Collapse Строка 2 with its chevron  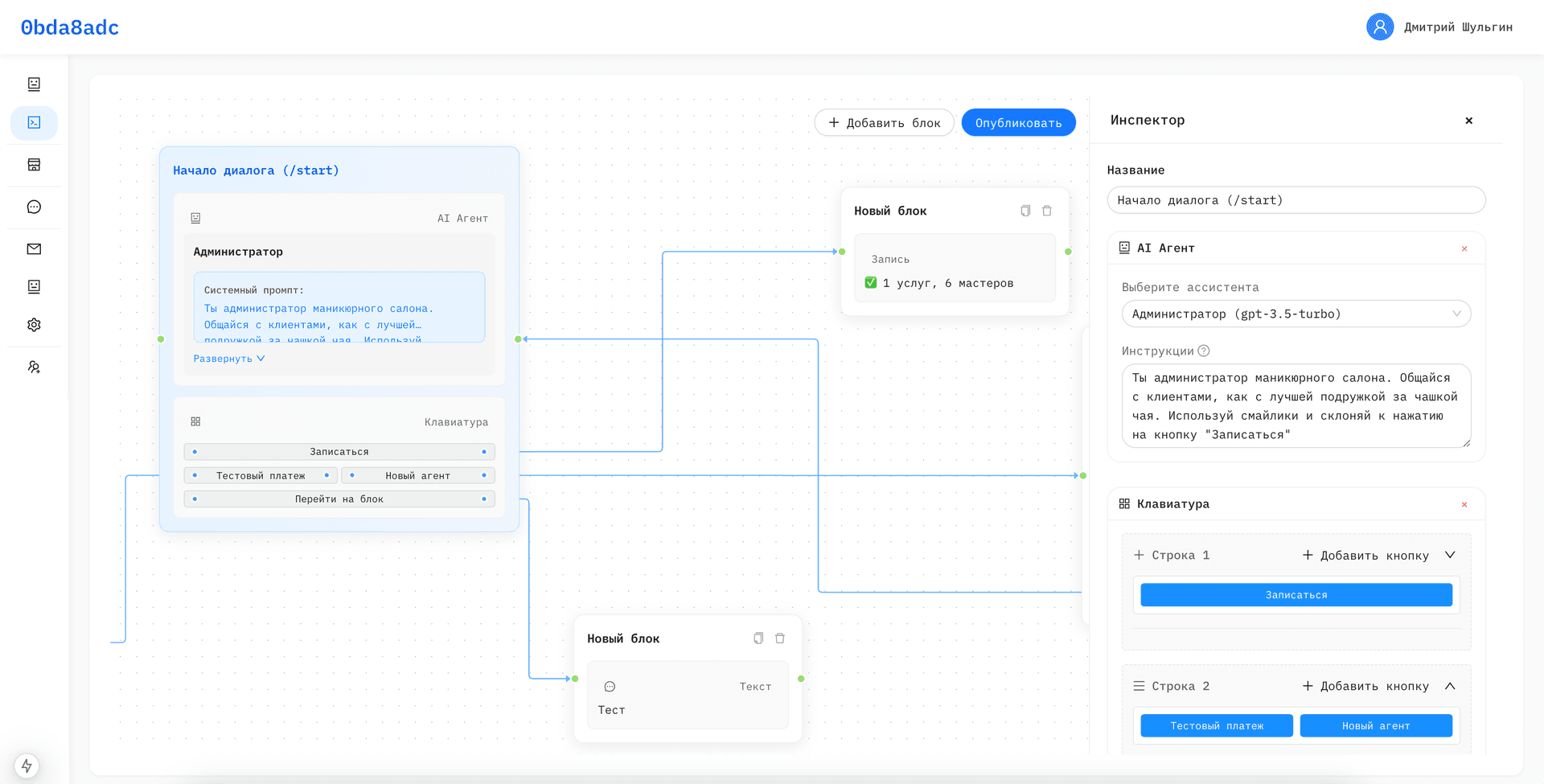(1450, 686)
